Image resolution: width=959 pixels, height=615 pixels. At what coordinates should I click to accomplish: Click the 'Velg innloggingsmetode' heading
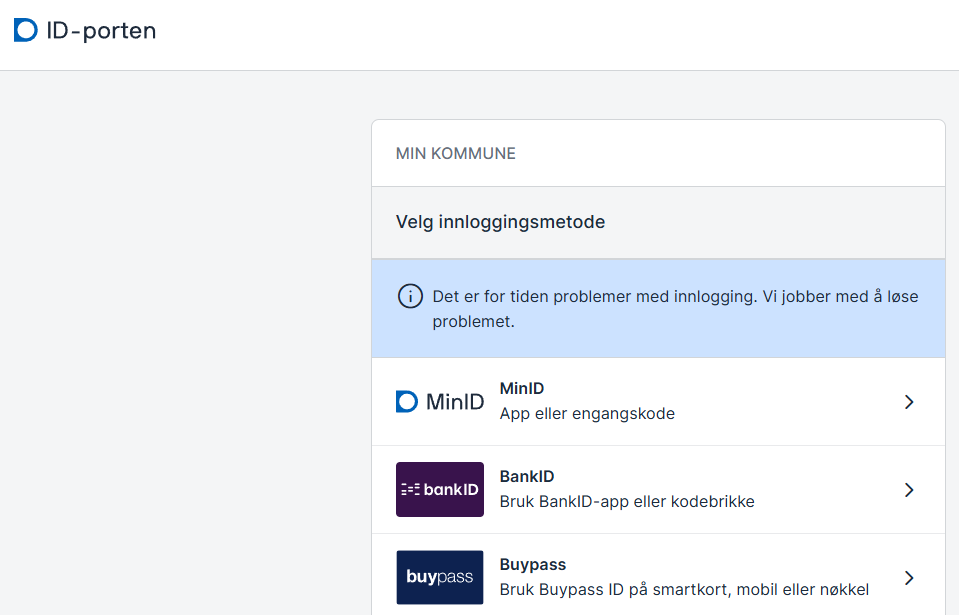500,222
